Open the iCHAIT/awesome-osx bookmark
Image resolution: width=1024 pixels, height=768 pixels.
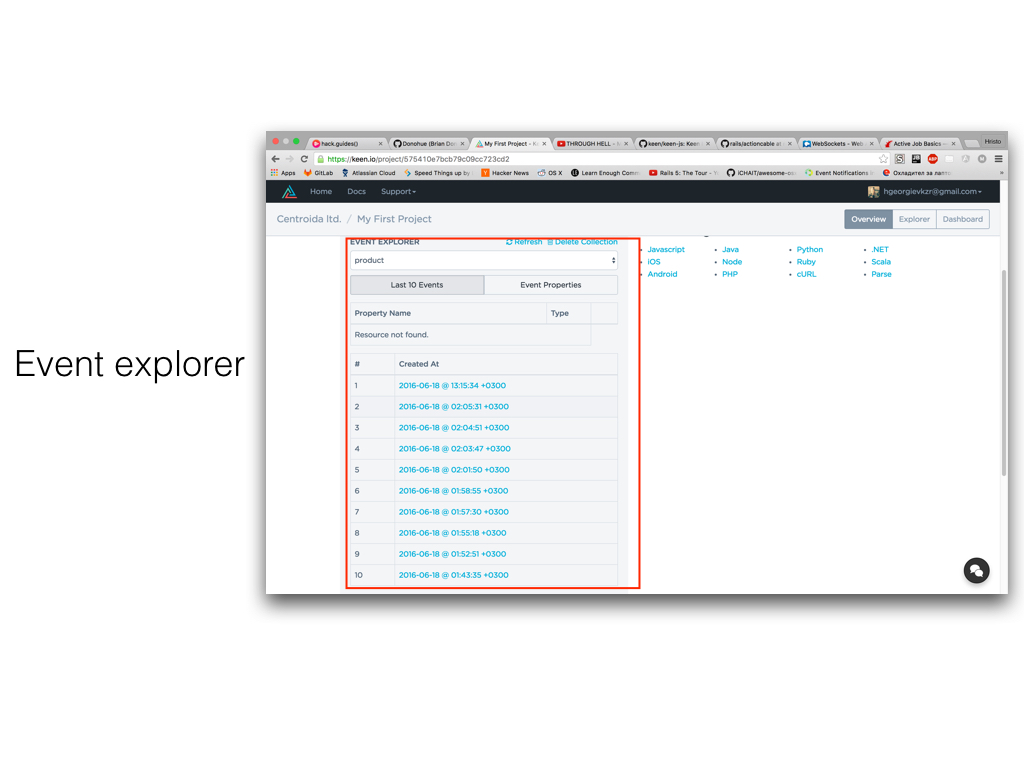[761, 173]
